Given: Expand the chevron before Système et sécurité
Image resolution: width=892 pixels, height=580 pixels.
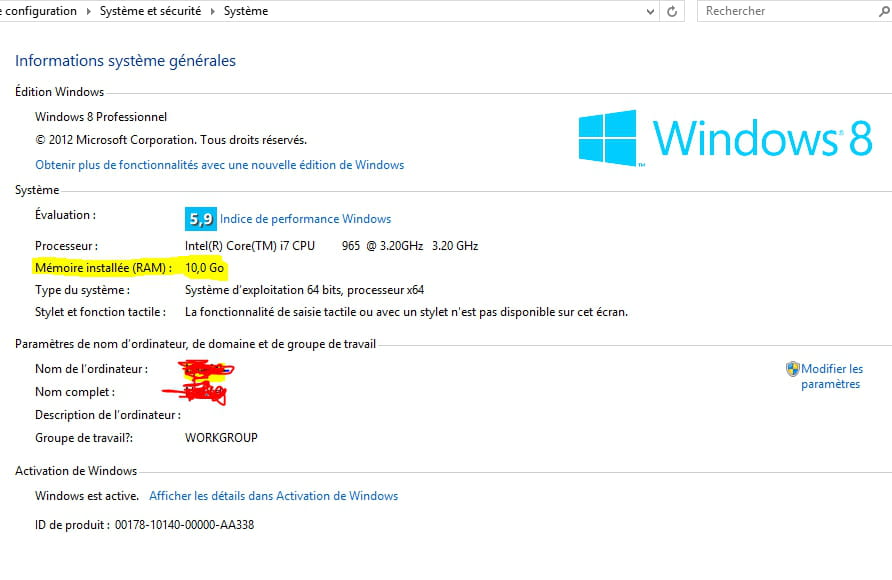Looking at the screenshot, I should click(x=88, y=11).
